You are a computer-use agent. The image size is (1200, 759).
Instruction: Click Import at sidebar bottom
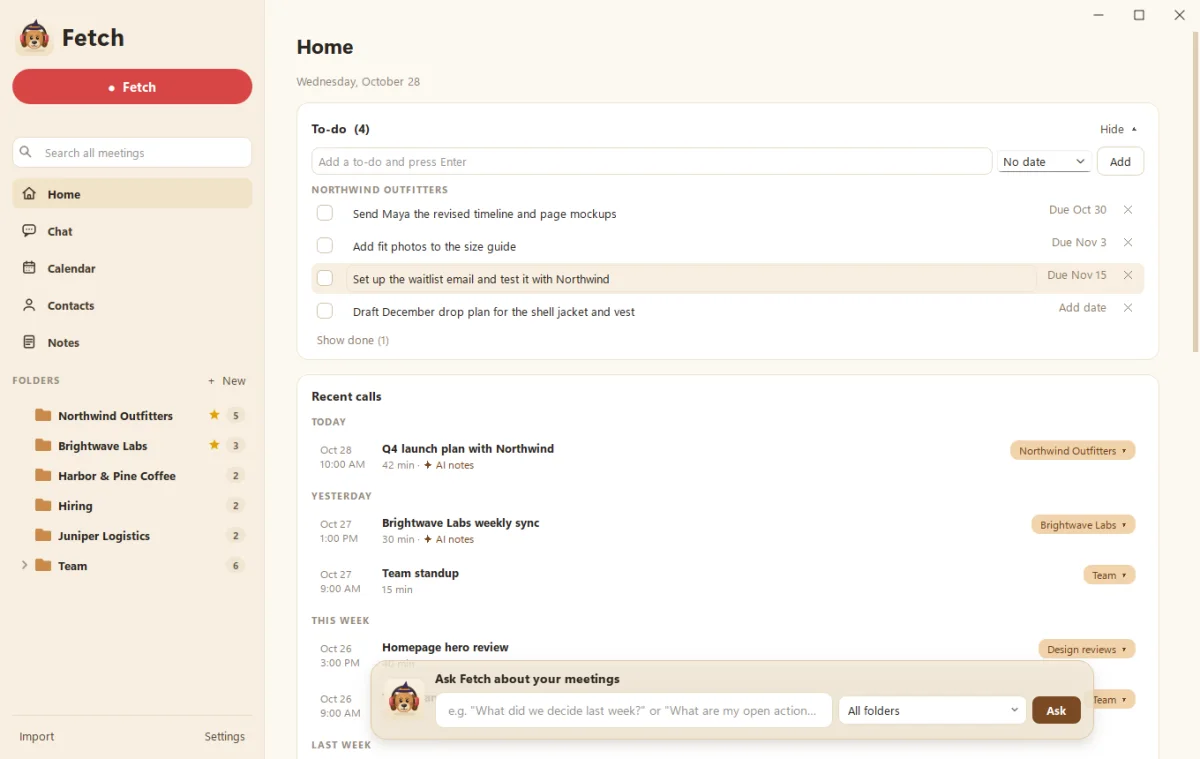click(37, 736)
